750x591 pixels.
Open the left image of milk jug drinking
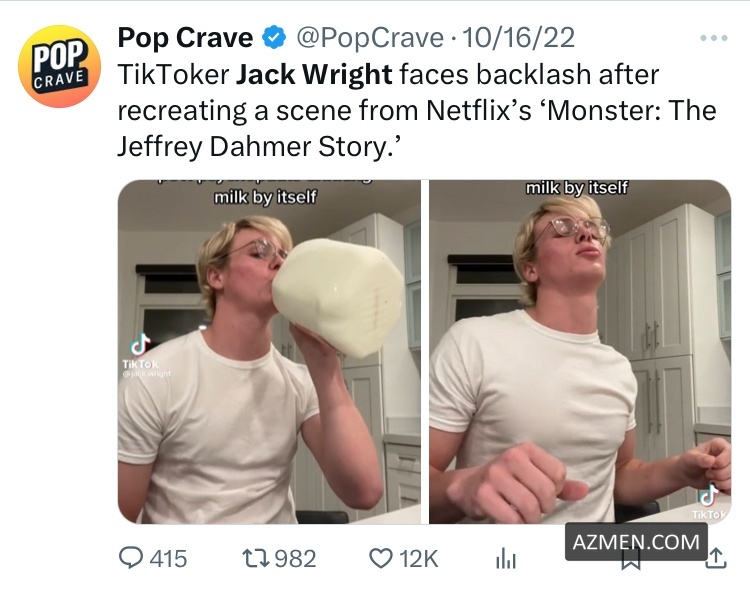(269, 351)
